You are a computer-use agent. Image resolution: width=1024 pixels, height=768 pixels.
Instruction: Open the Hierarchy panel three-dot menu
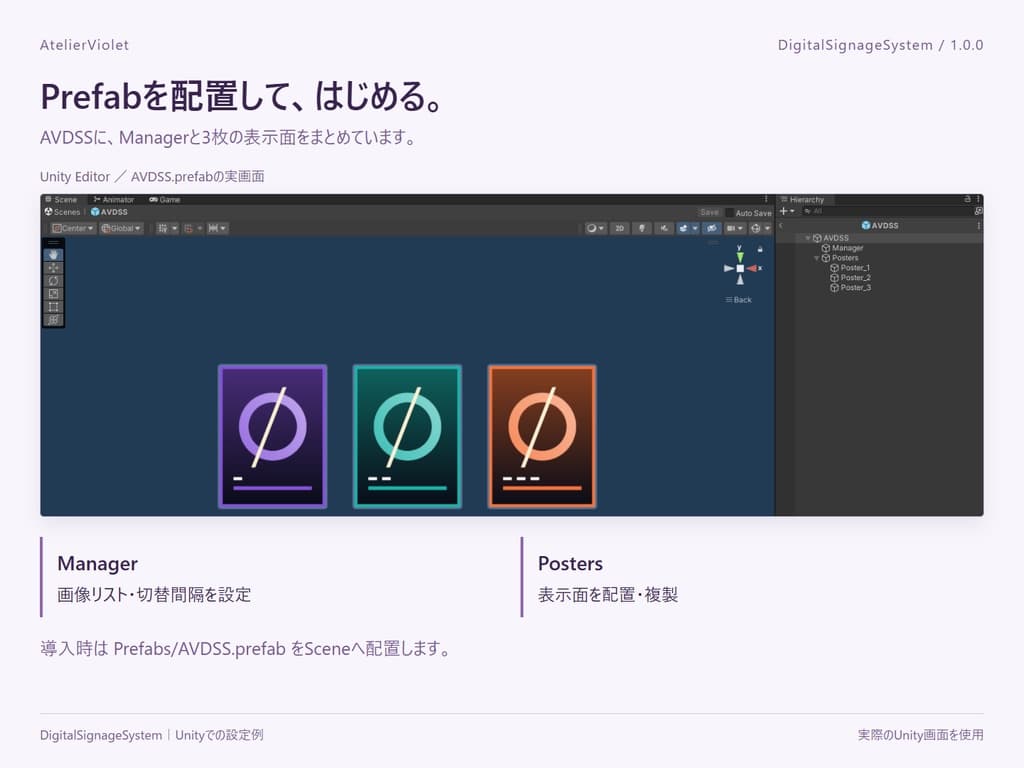click(x=978, y=199)
